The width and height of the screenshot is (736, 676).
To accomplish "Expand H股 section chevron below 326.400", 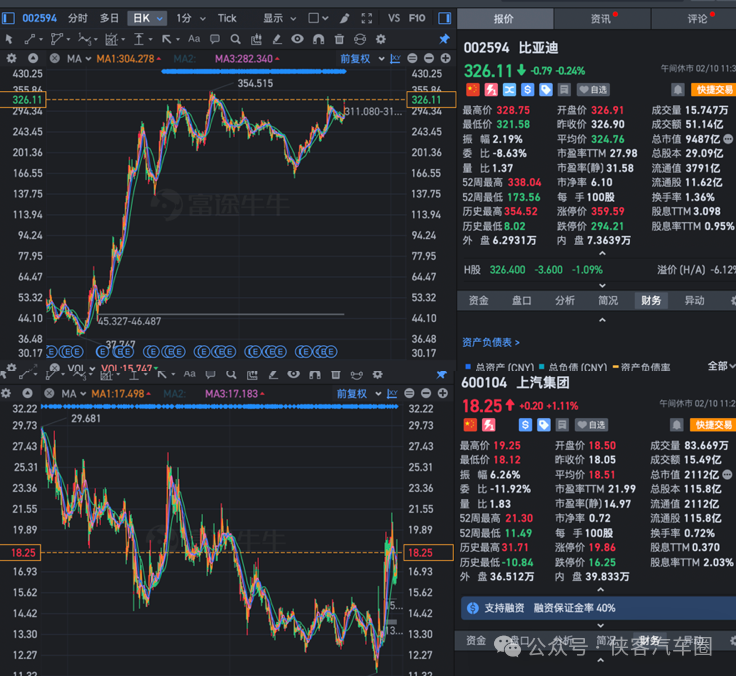I will click(x=602, y=285).
